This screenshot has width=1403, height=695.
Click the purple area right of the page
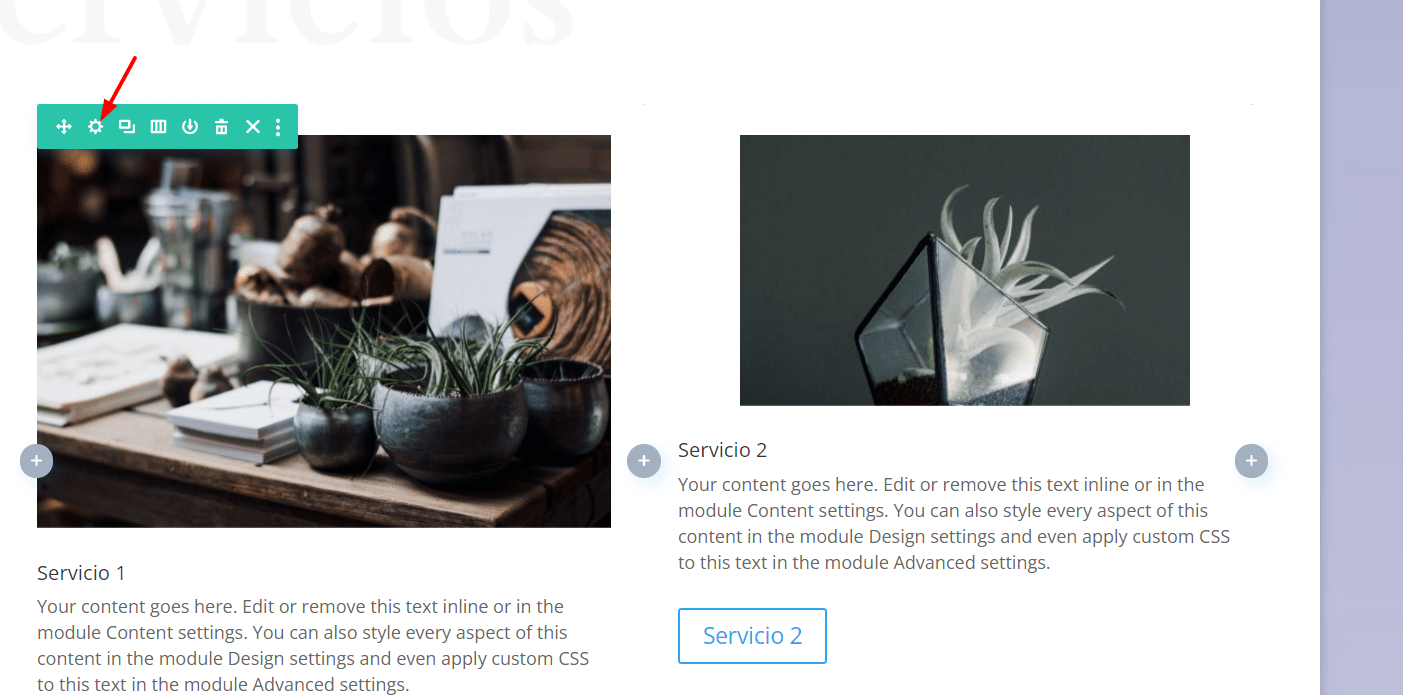[1361, 347]
